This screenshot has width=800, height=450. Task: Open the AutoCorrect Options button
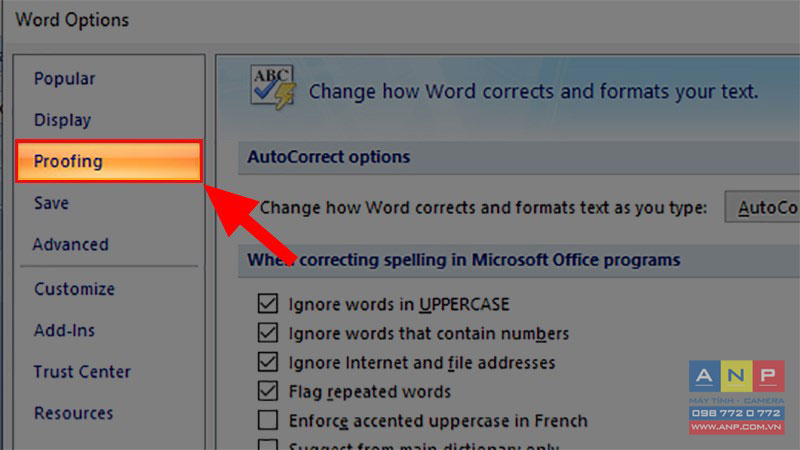point(762,207)
